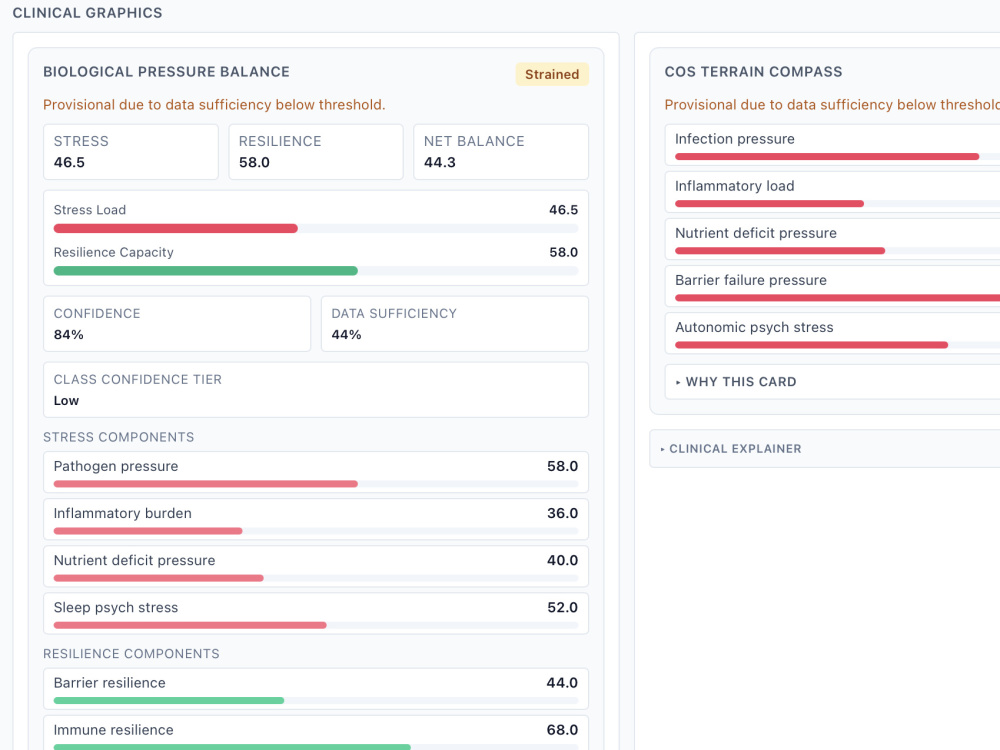Click the Inflammatory load label
1000x750 pixels.
pyautogui.click(x=735, y=186)
